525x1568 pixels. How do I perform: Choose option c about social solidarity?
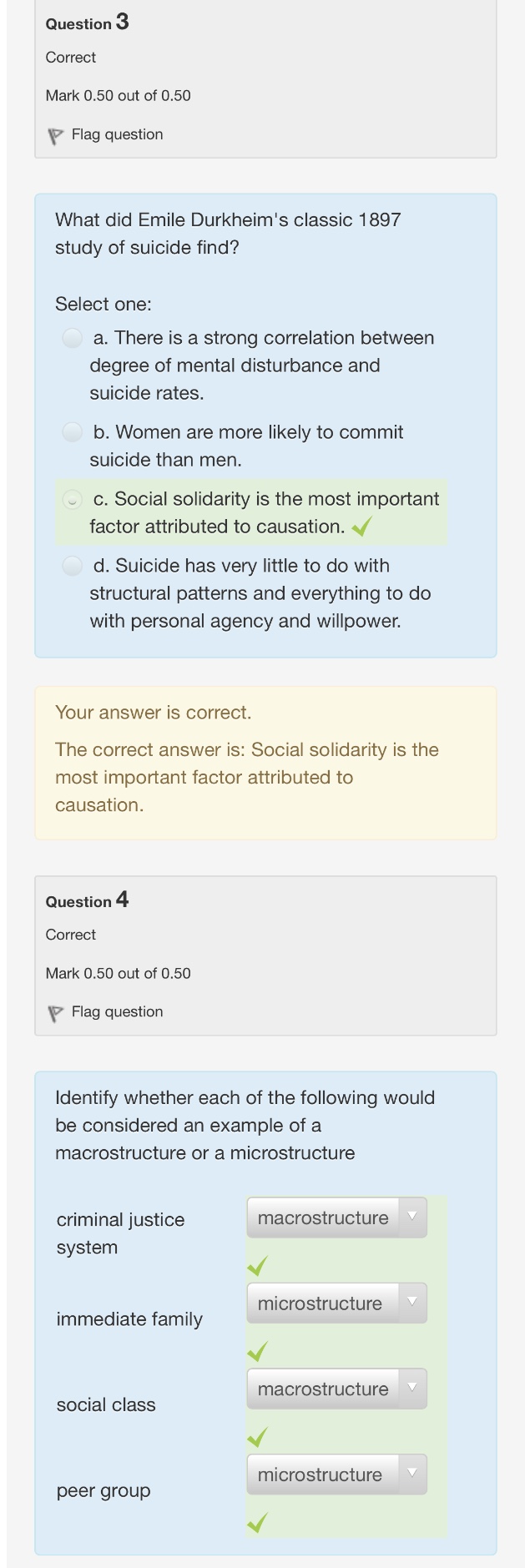(x=73, y=499)
